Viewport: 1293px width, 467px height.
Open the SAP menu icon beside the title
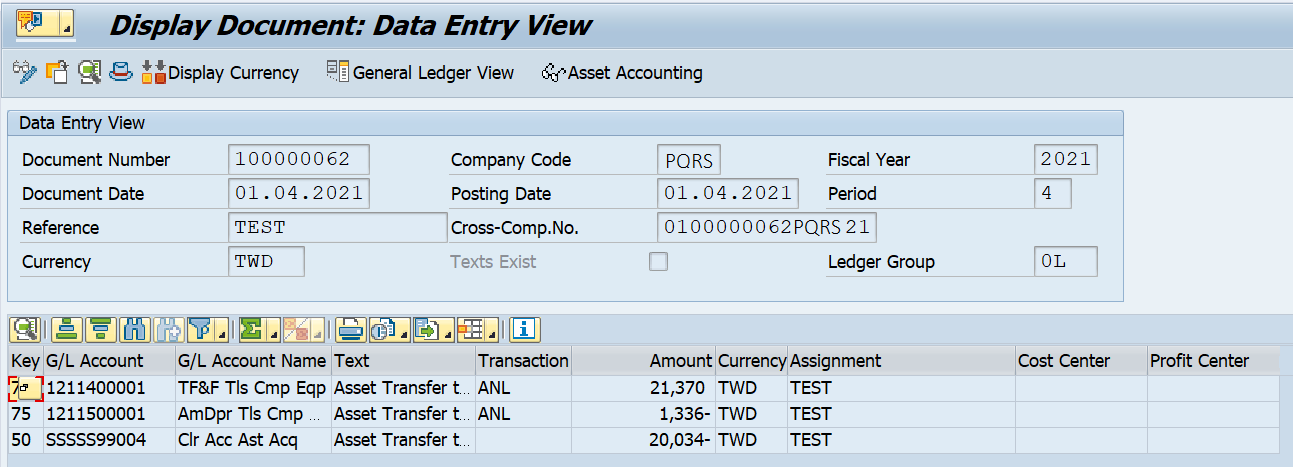46,22
